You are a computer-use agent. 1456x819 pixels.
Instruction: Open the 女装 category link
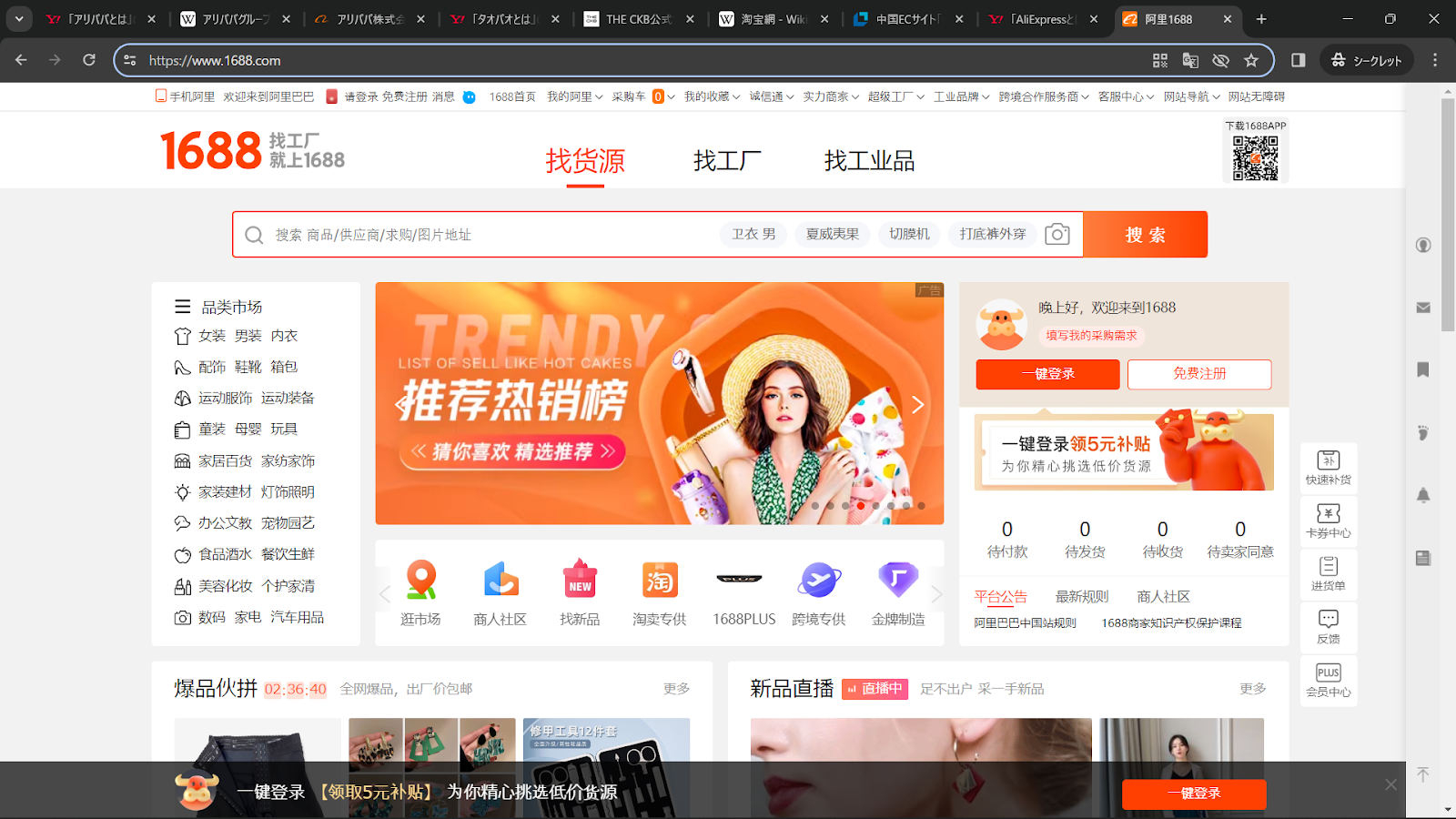(212, 336)
